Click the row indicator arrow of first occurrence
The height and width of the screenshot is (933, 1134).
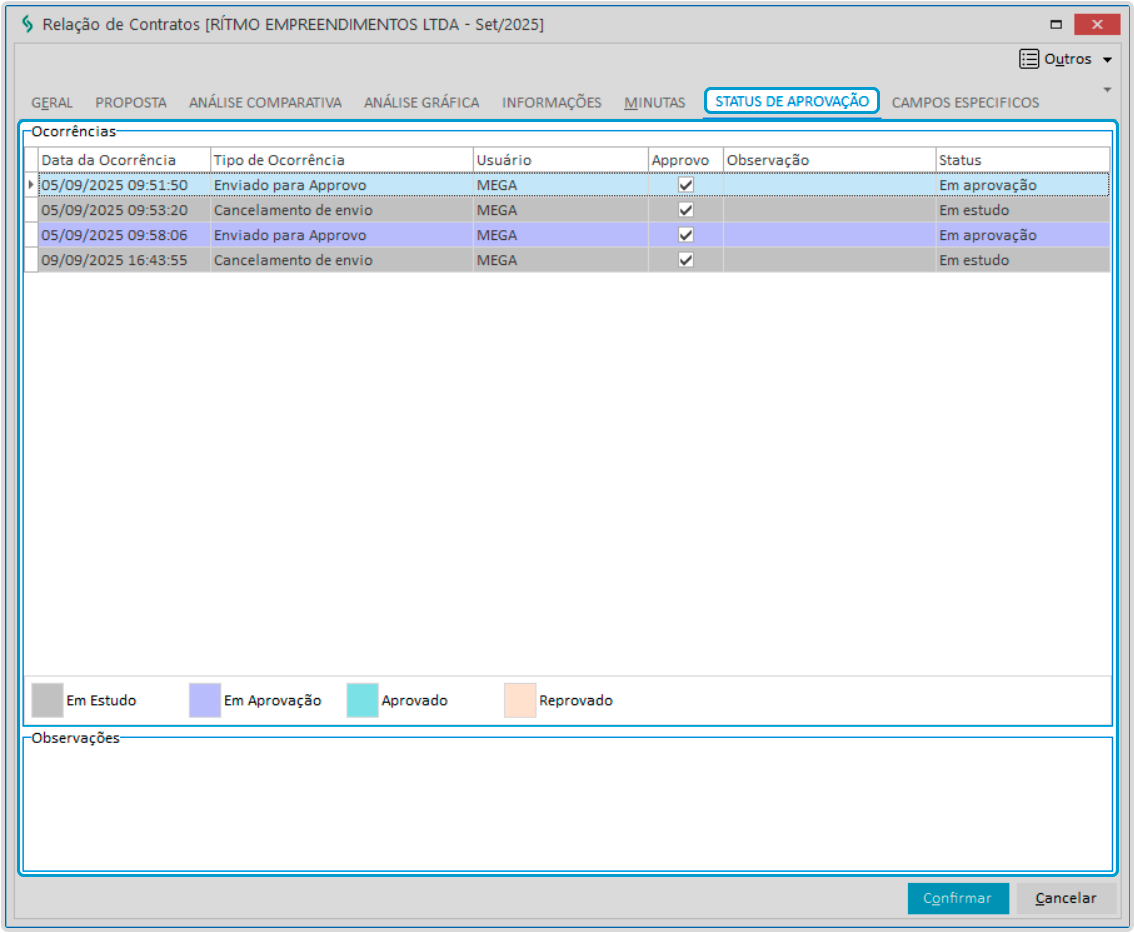(x=30, y=185)
